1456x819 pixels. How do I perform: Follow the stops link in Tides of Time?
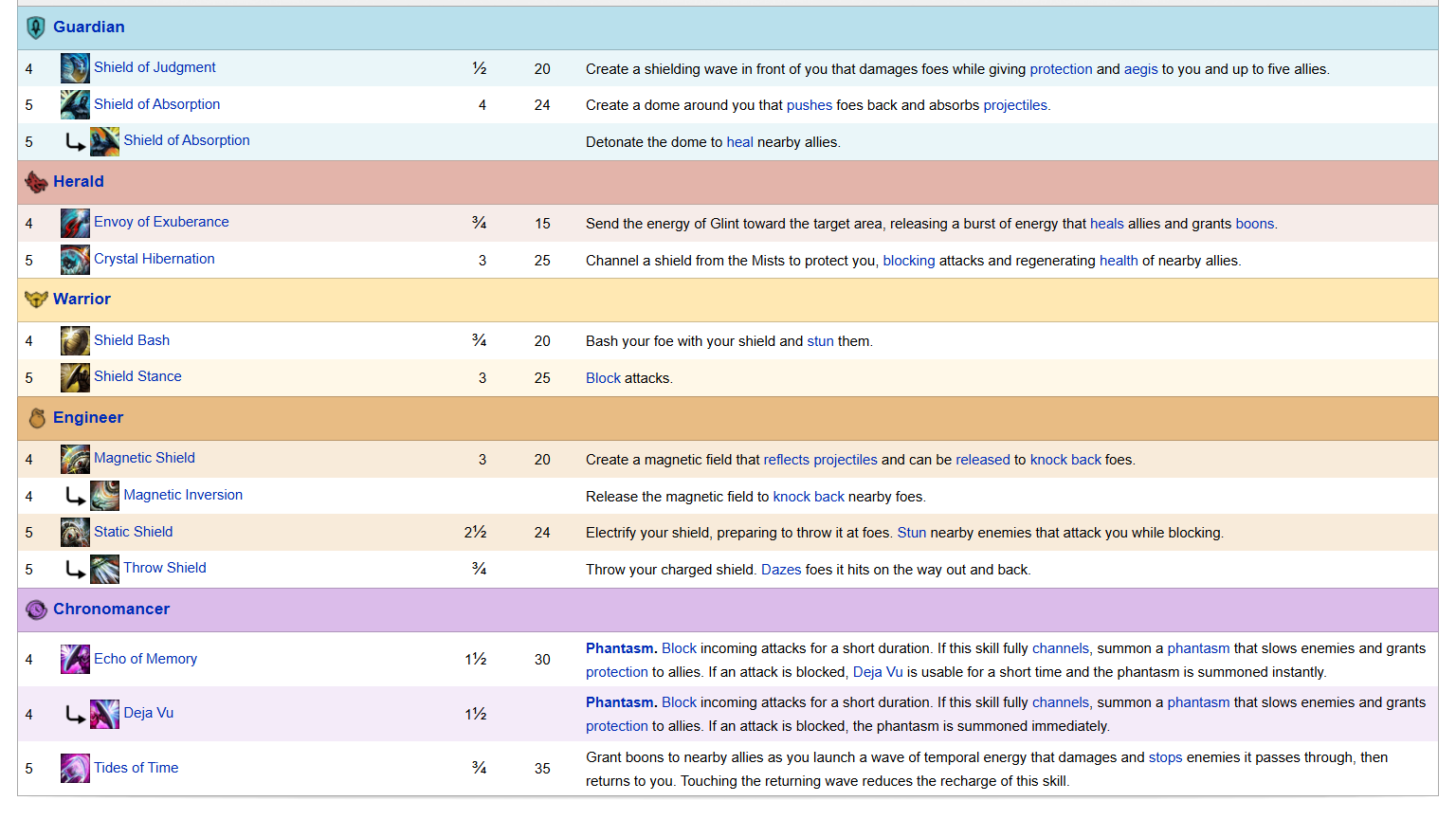[x=1166, y=757]
